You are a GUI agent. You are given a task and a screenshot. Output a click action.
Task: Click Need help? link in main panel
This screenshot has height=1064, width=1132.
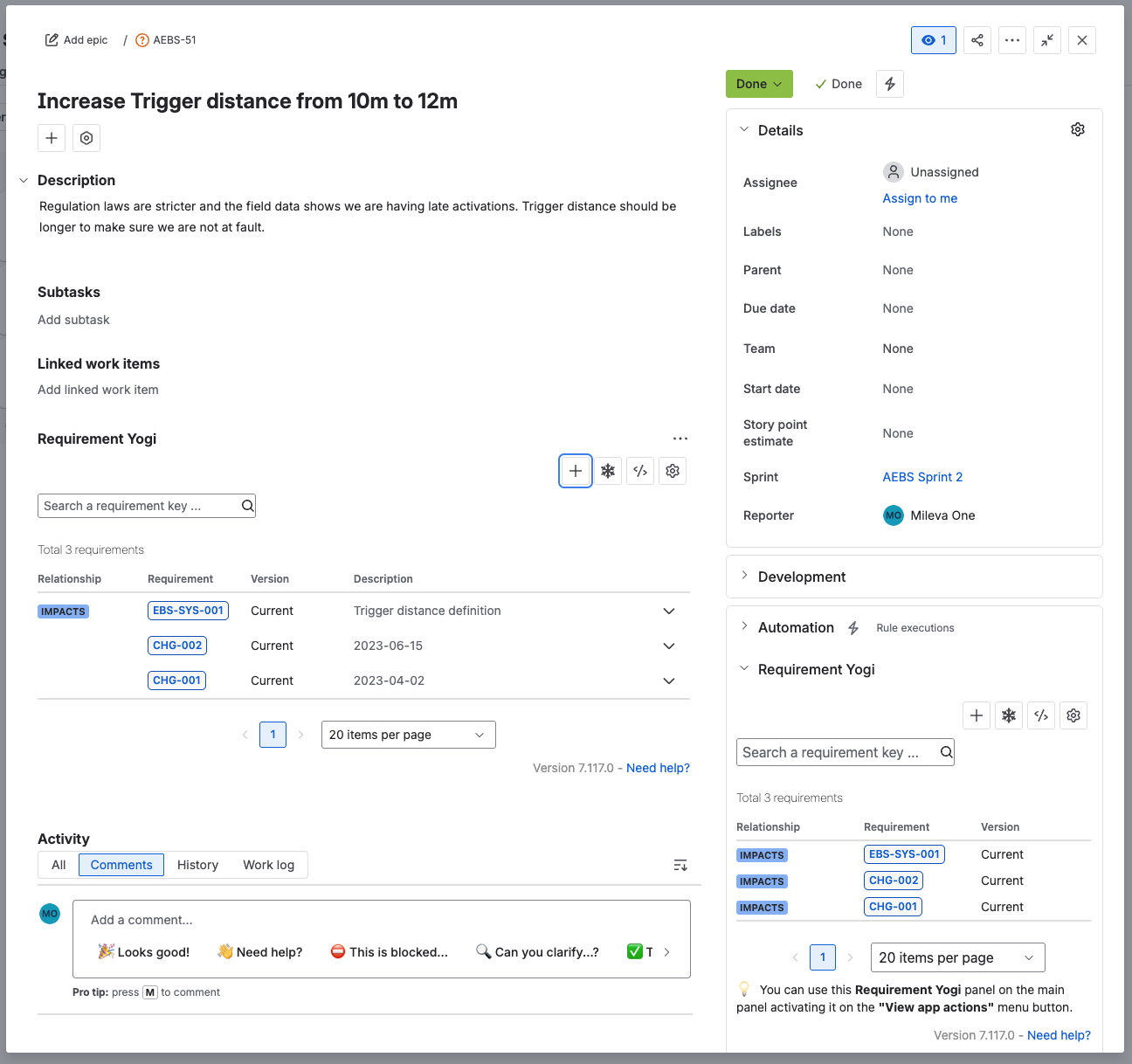pyautogui.click(x=658, y=768)
